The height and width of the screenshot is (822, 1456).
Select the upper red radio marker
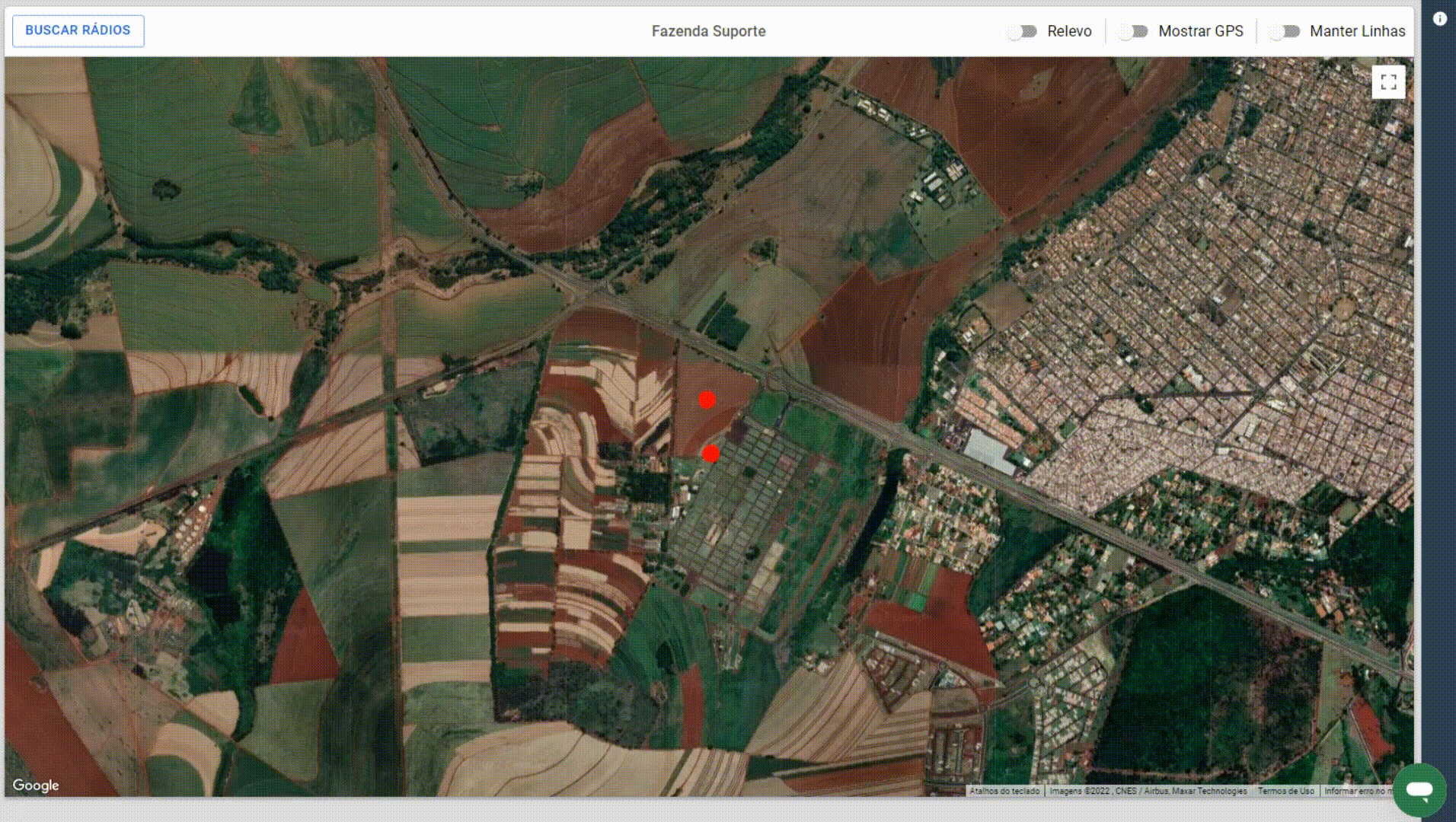(x=707, y=399)
